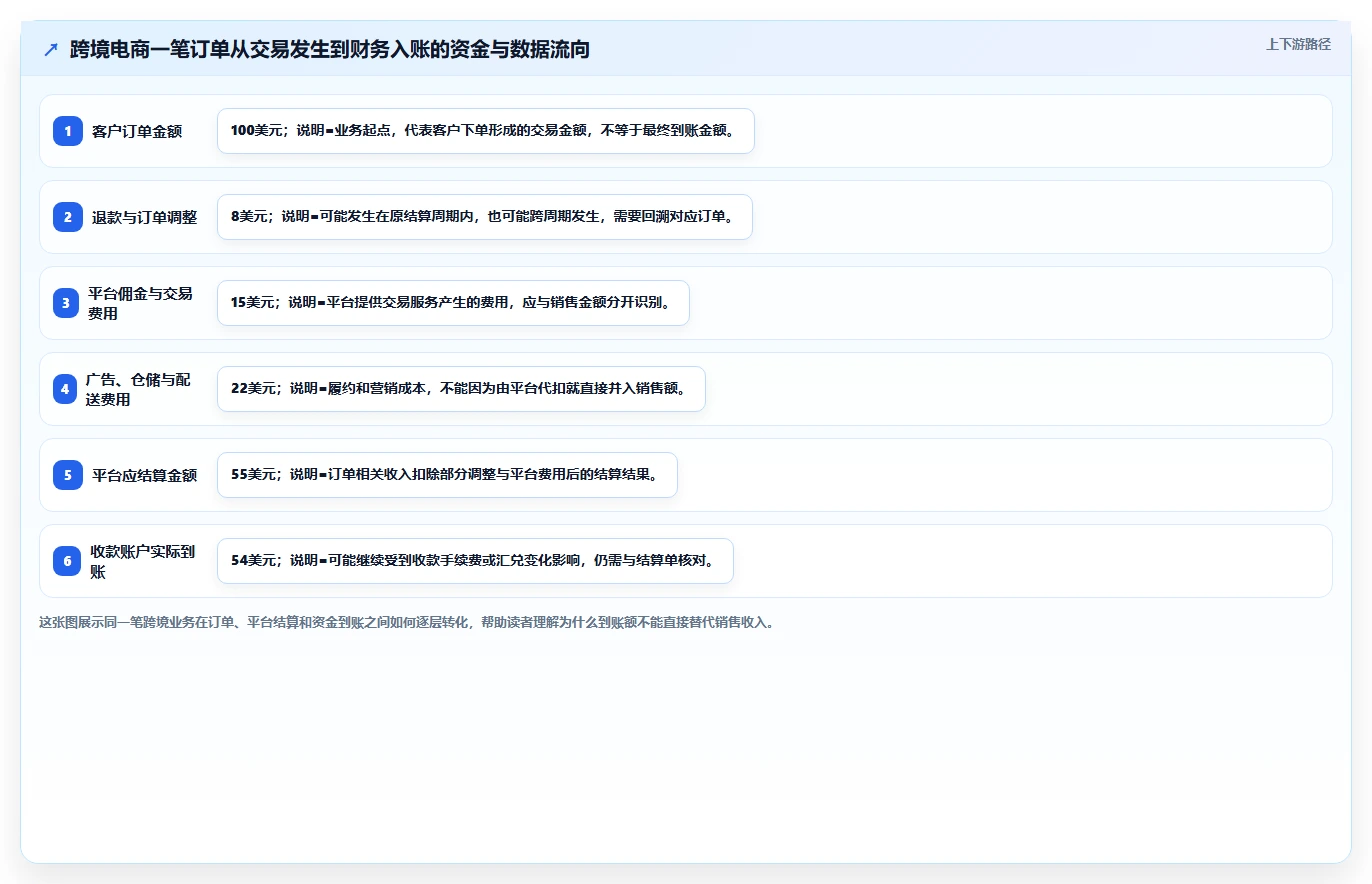
Task: Click the 收款账户实际到账 label
Action: pos(142,561)
